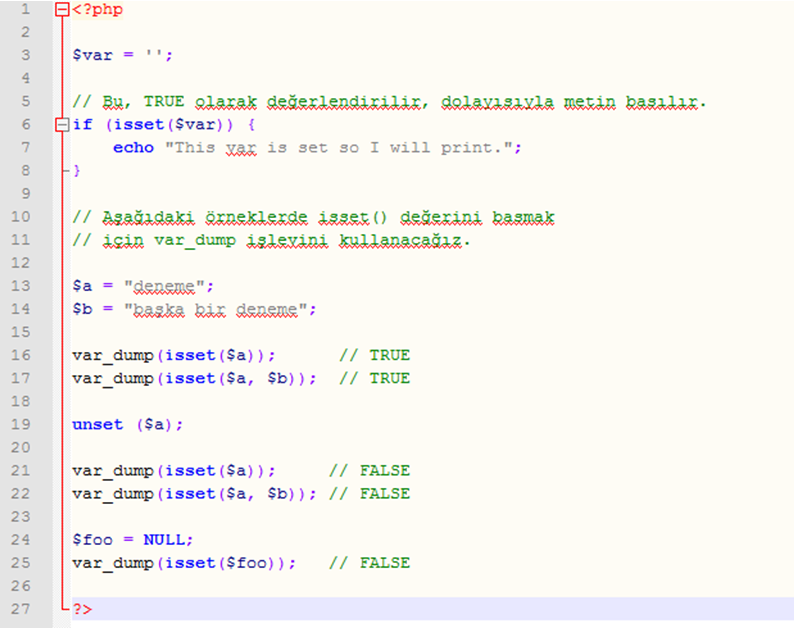Viewport: 794px width, 629px height.
Task: Click the string "This var is set so I will print."
Action: 338,148
